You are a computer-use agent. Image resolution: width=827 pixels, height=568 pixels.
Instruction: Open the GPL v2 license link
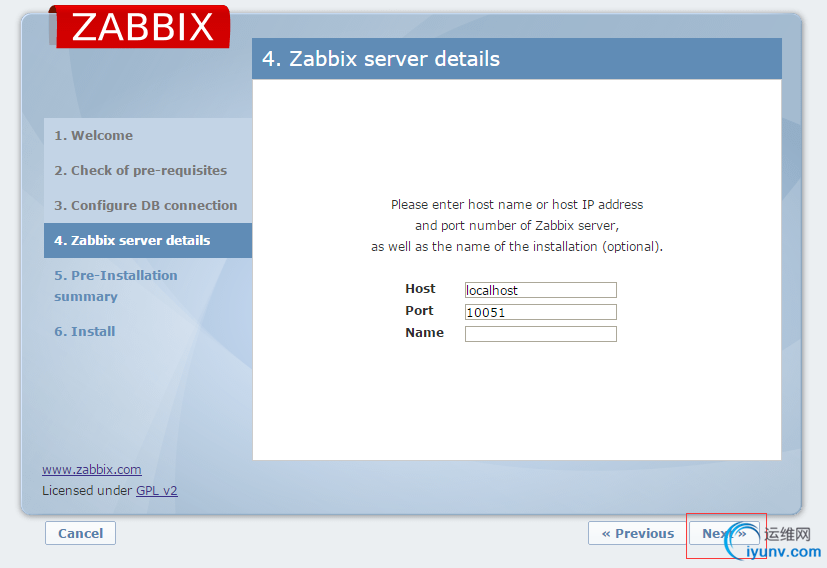[157, 490]
